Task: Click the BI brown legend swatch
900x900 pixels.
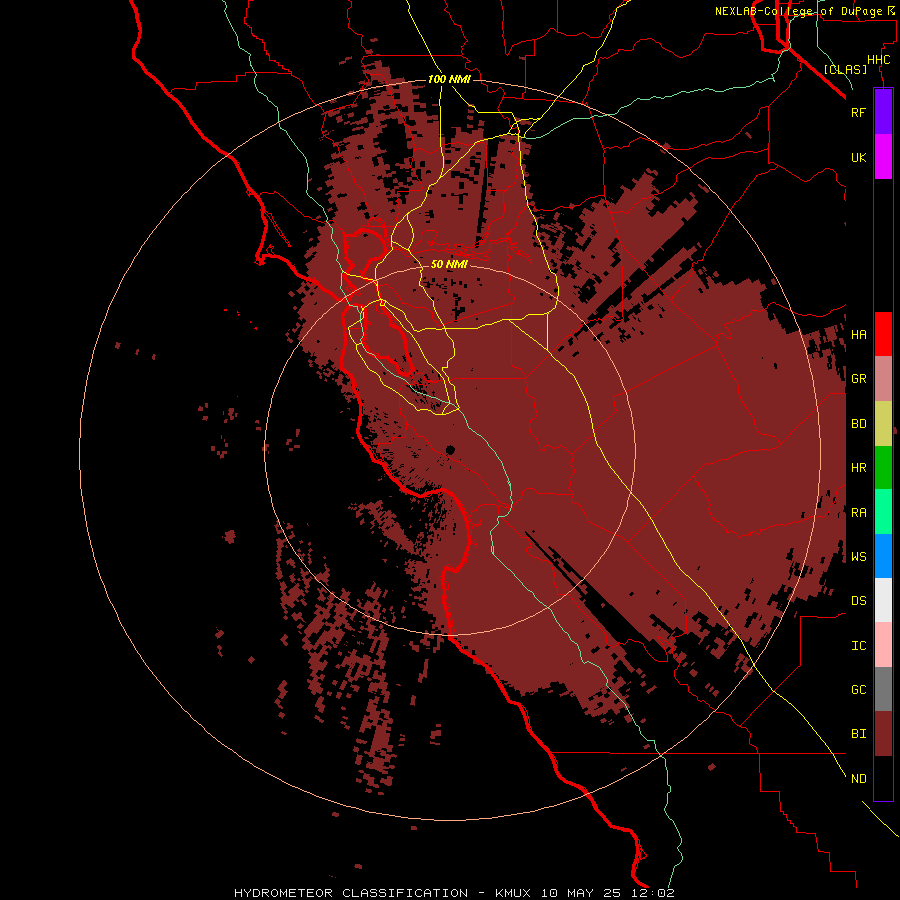Action: point(883,734)
